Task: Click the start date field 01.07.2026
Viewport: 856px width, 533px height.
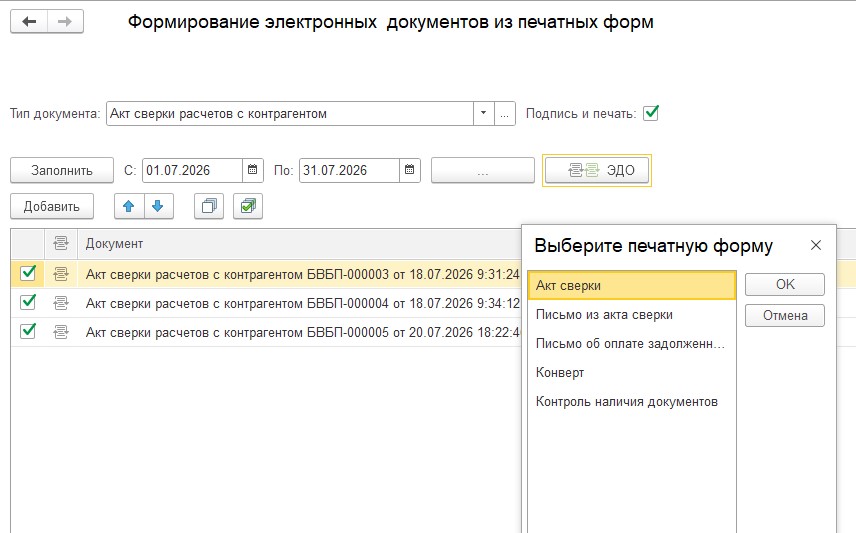Action: tap(192, 170)
